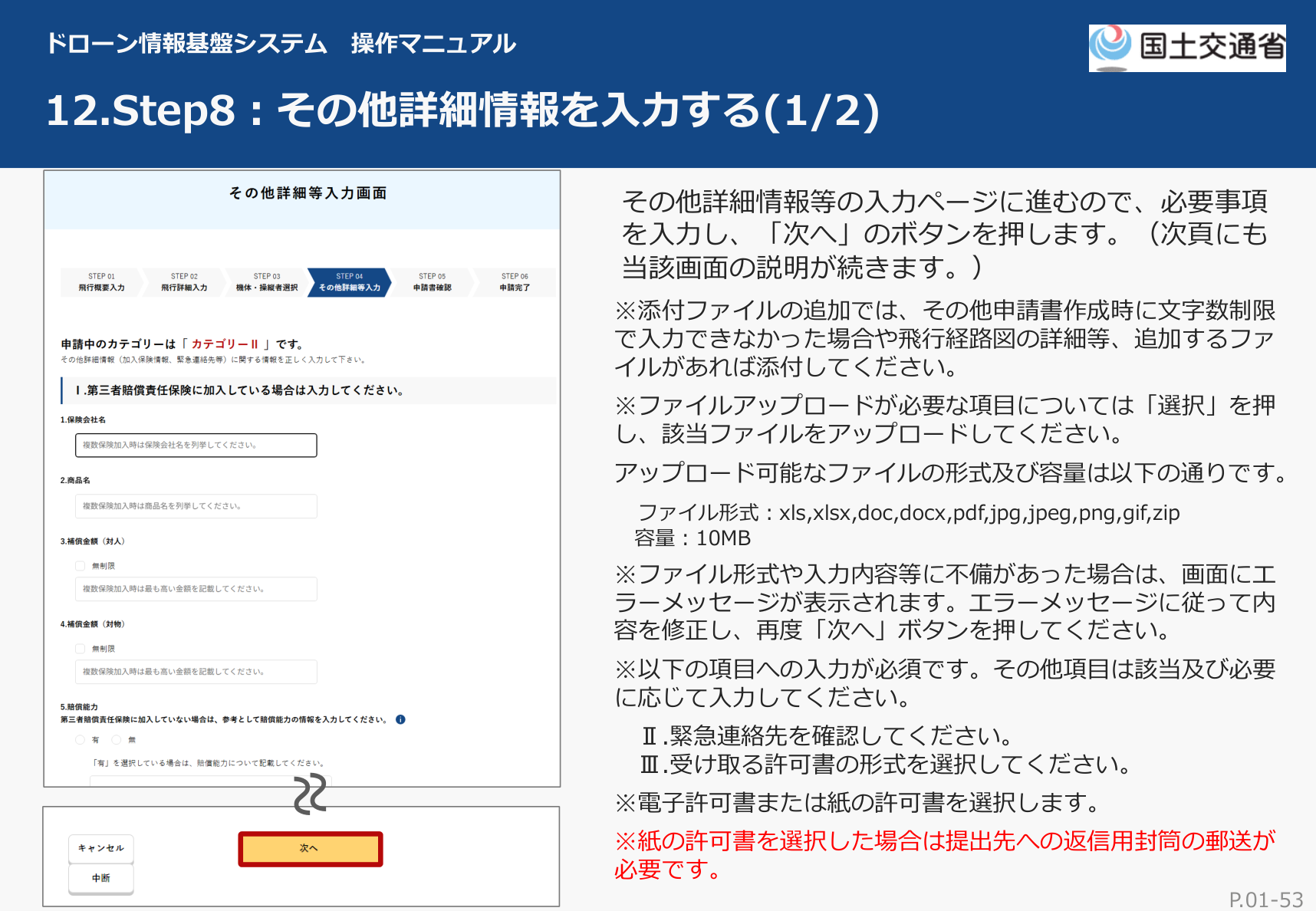The width and height of the screenshot is (1316, 911).
Task: Click the キャンセル button
Action: pos(101,848)
